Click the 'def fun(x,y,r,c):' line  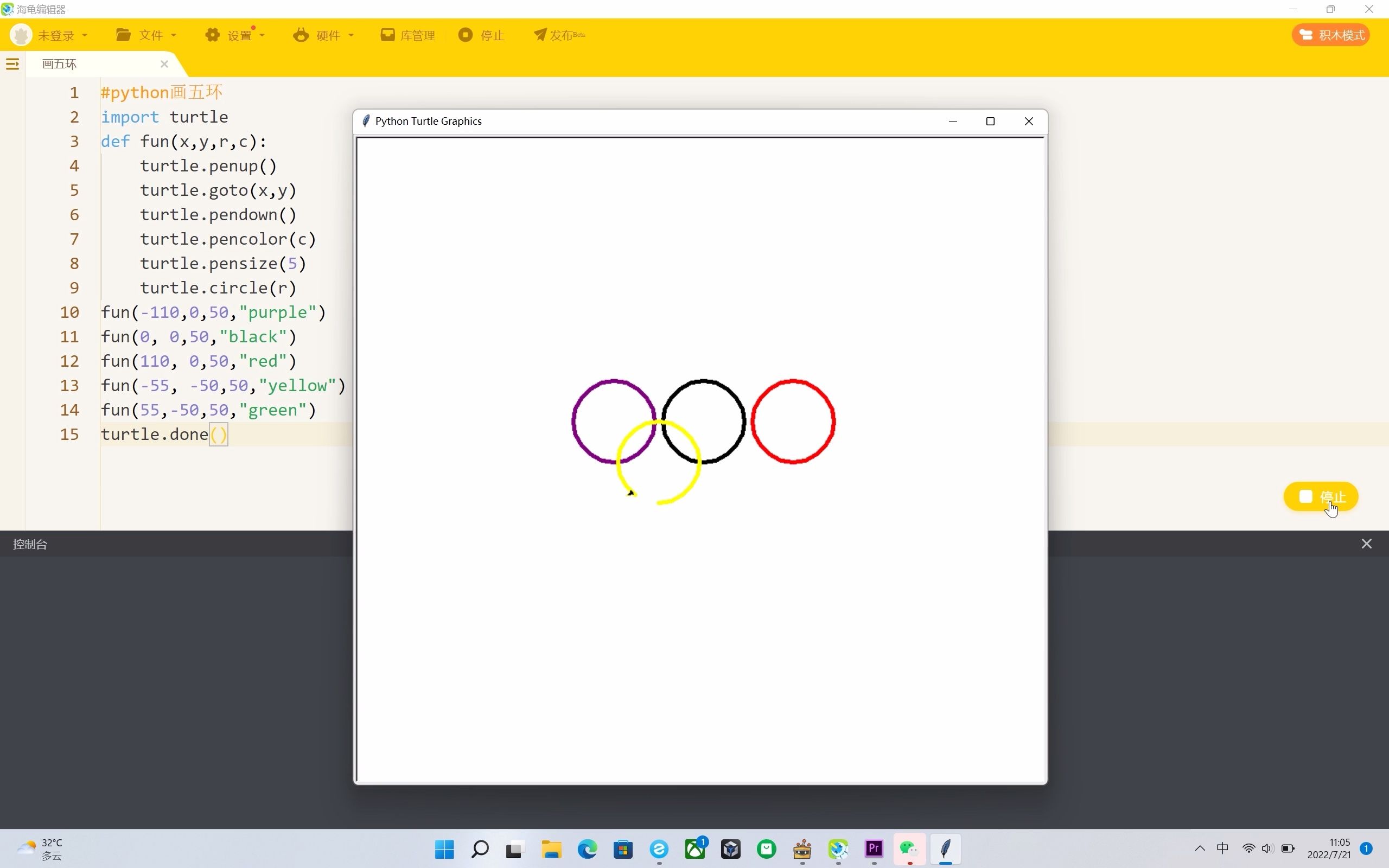coord(184,141)
